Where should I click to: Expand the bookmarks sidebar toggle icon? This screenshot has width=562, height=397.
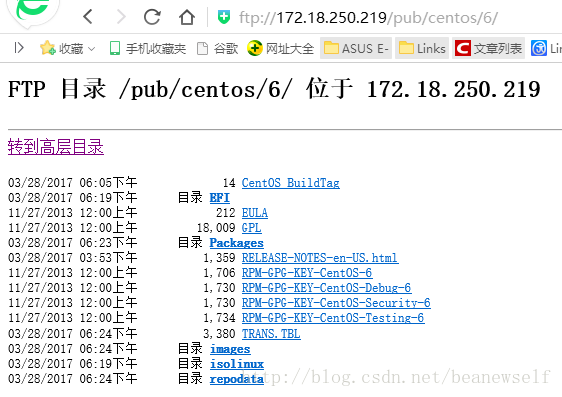[x=19, y=48]
